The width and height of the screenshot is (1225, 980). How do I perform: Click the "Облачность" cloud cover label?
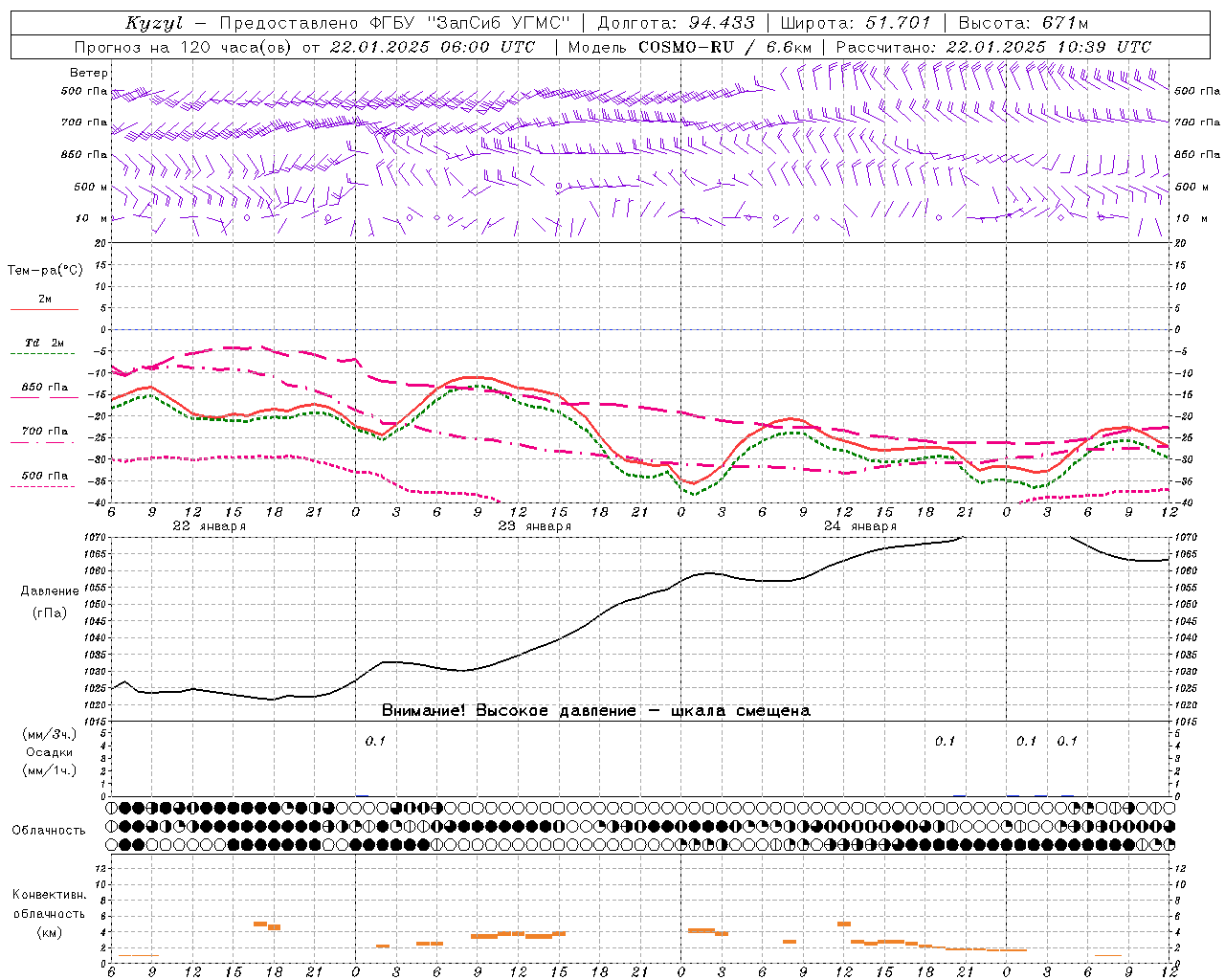[x=49, y=831]
